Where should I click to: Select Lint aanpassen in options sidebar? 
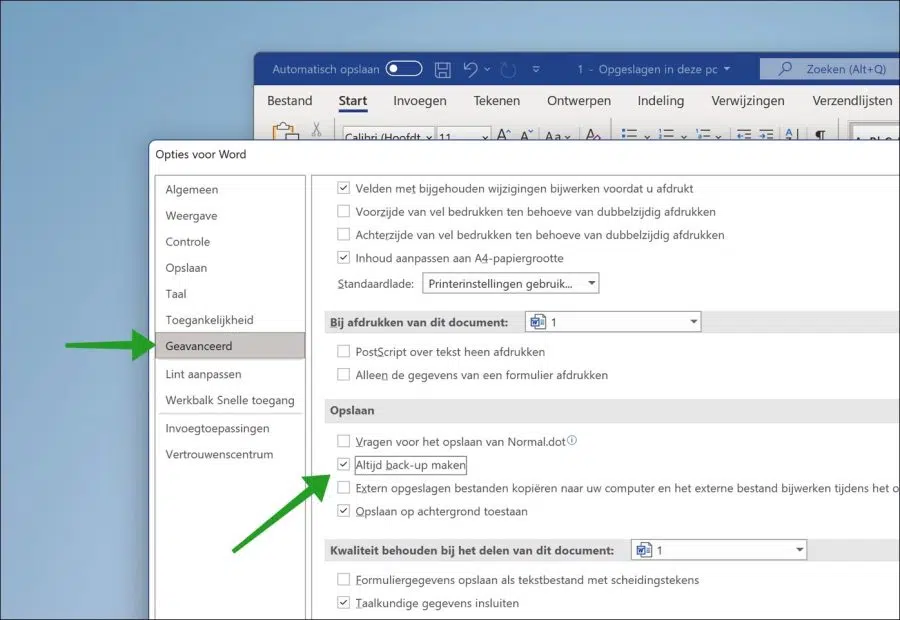click(x=230, y=374)
